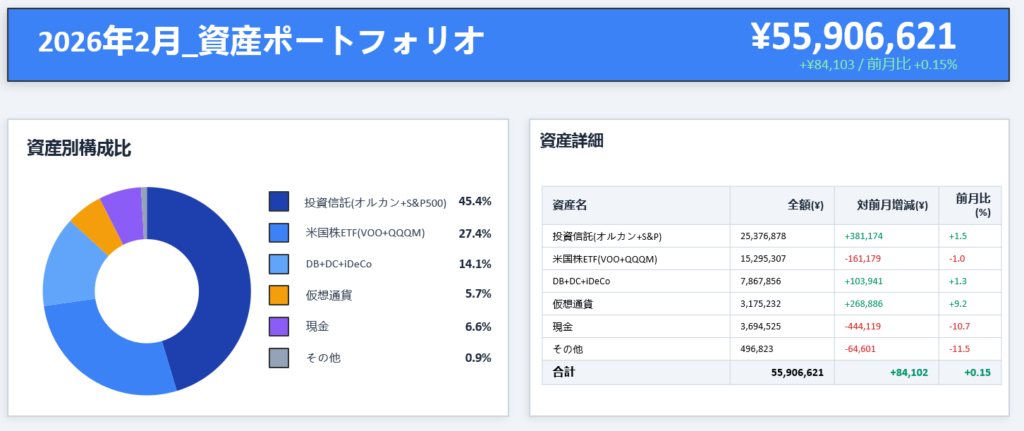1024x431 pixels.
Task: Click the 仮想通貨 amount 3,175,232 cell
Action: pos(763,304)
